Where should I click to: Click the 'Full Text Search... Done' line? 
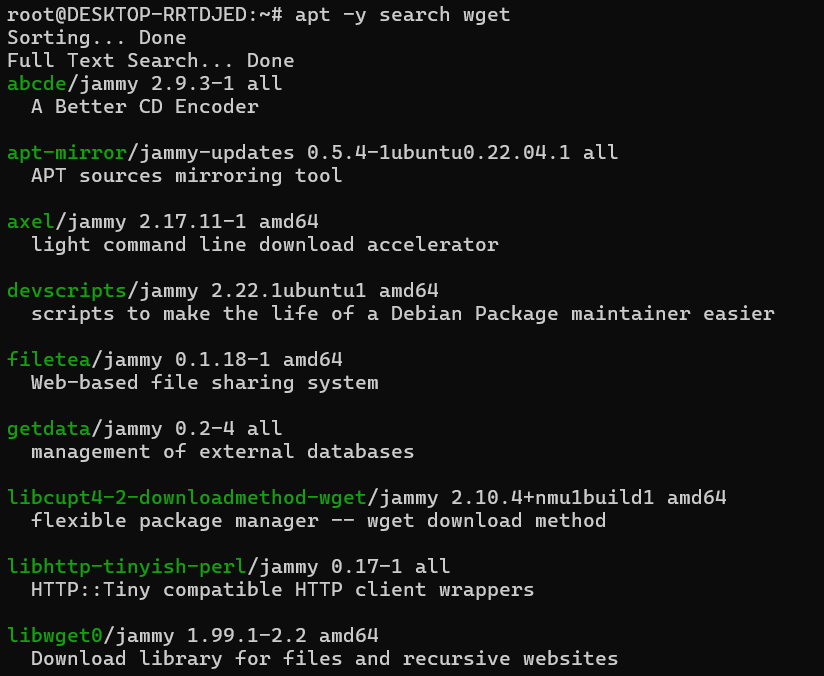tap(151, 61)
